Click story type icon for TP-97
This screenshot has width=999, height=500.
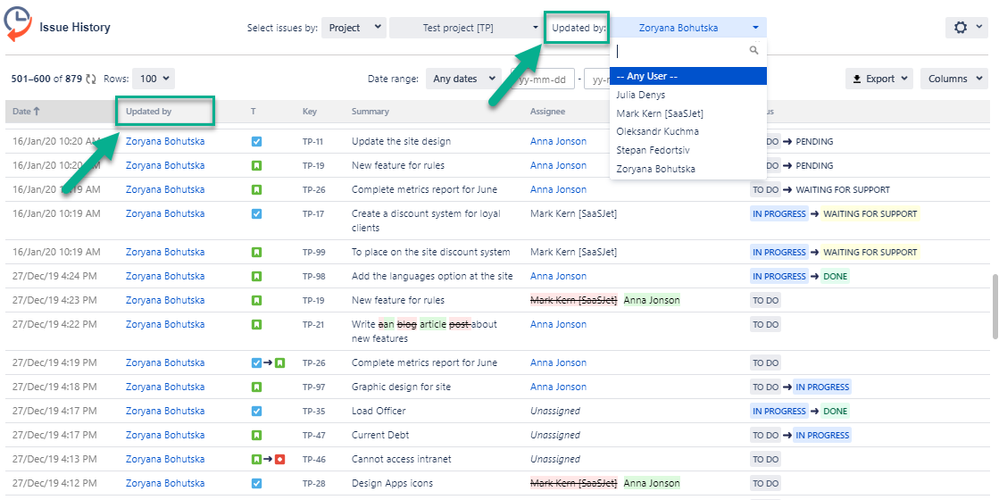(x=256, y=387)
